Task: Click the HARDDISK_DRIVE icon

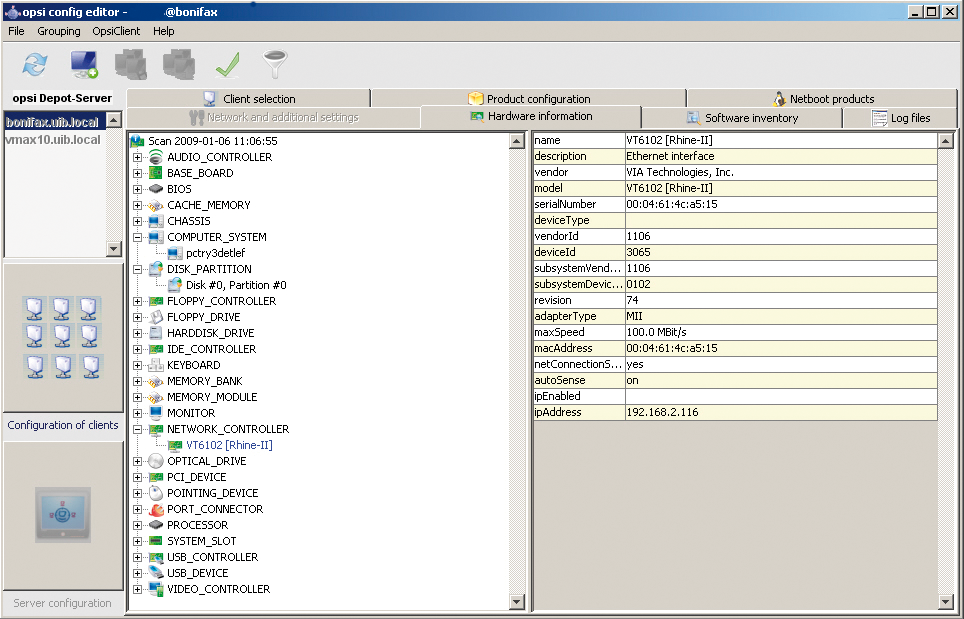Action: [x=156, y=333]
